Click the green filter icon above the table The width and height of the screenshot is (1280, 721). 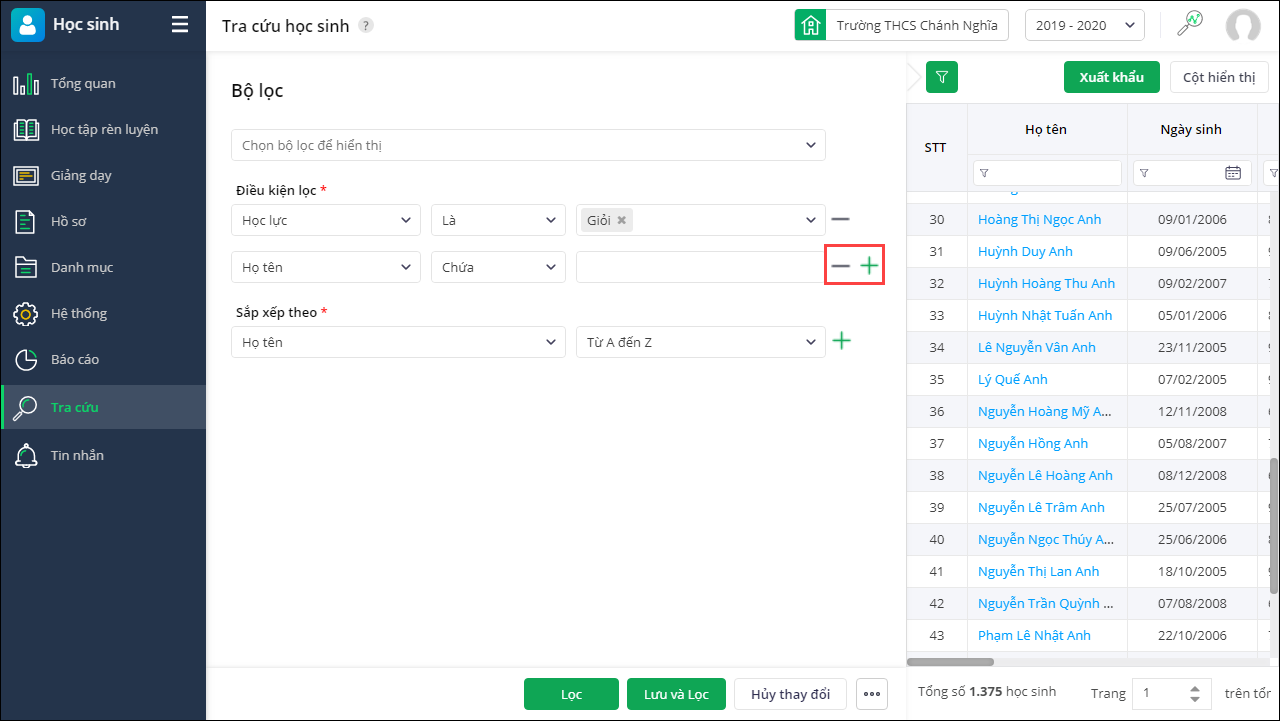tap(942, 77)
